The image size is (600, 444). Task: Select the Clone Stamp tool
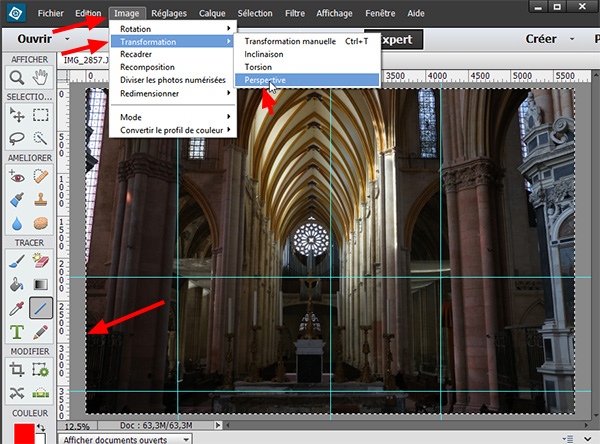40,199
